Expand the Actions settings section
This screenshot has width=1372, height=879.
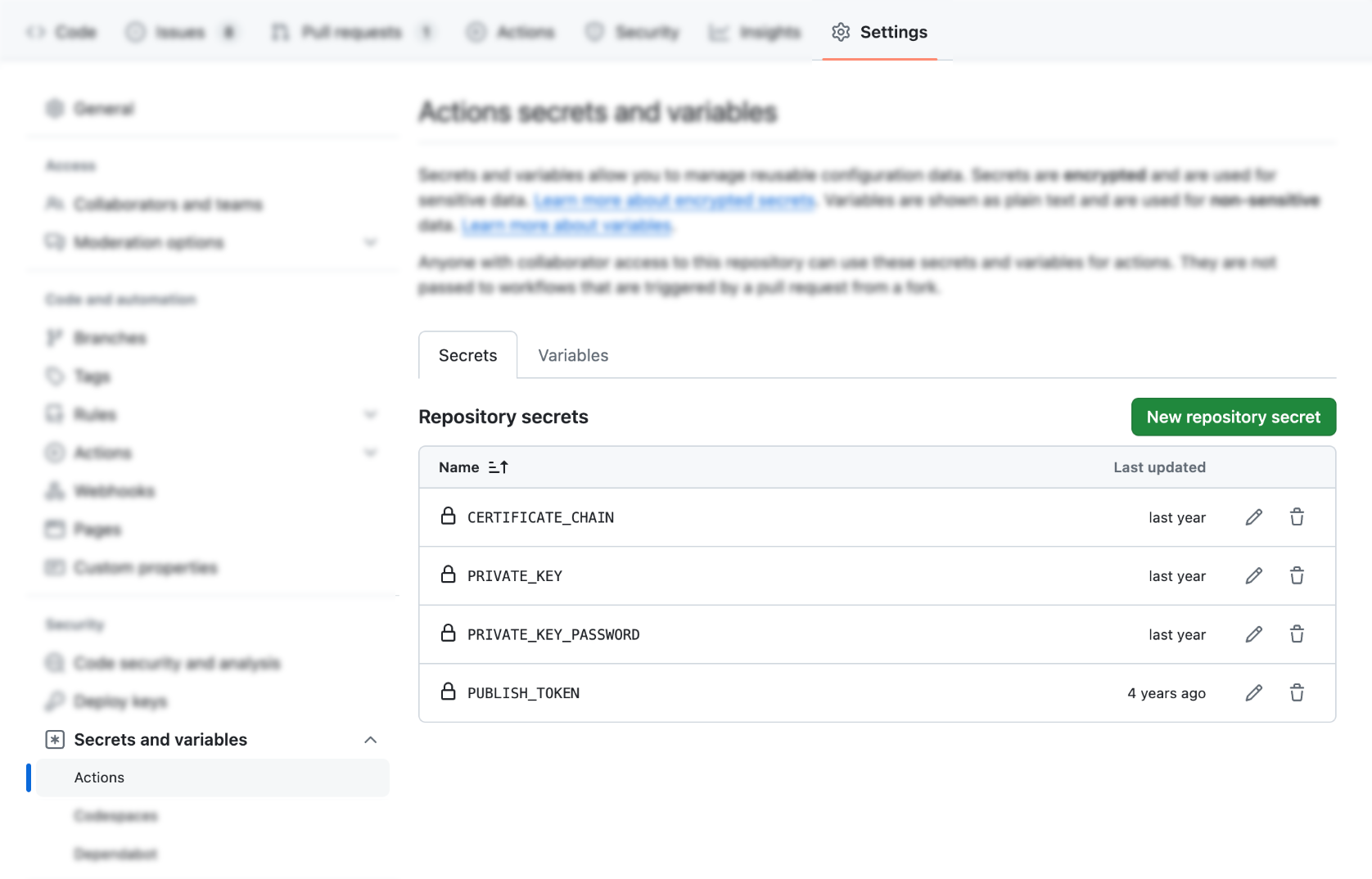(370, 453)
